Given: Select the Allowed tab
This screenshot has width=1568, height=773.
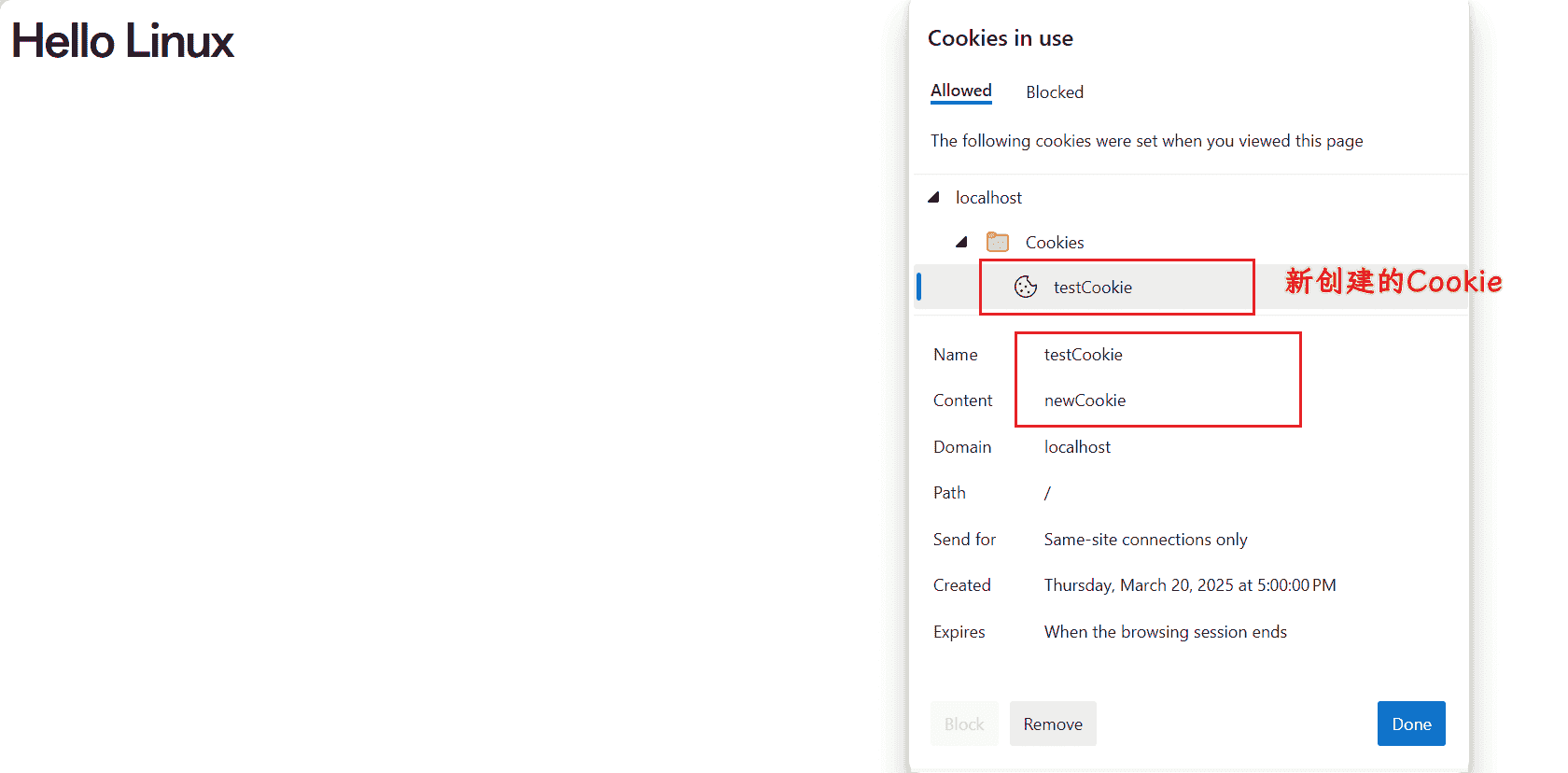Looking at the screenshot, I should coord(961,91).
